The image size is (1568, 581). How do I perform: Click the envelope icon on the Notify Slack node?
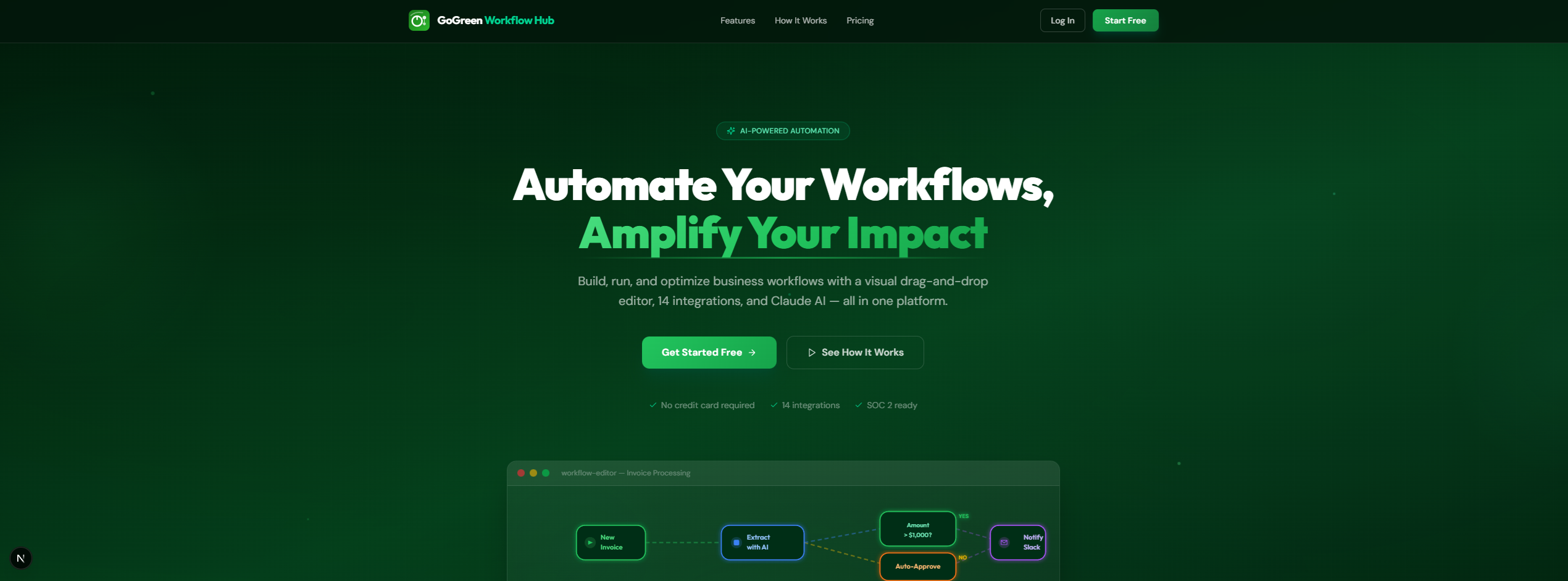pos(1003,542)
